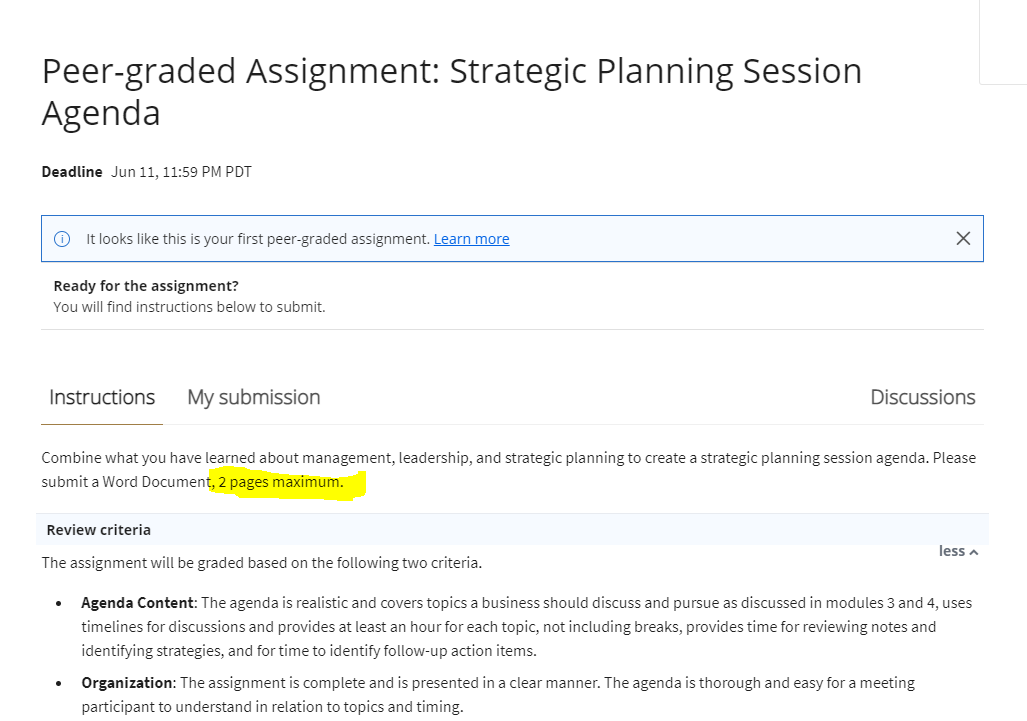Click the "Deadline" label

point(71,171)
